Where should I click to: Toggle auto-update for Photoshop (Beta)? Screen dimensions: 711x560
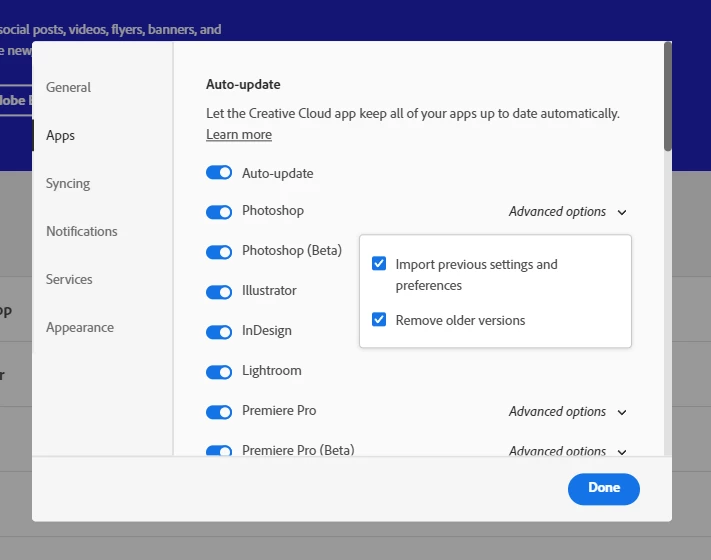click(219, 252)
